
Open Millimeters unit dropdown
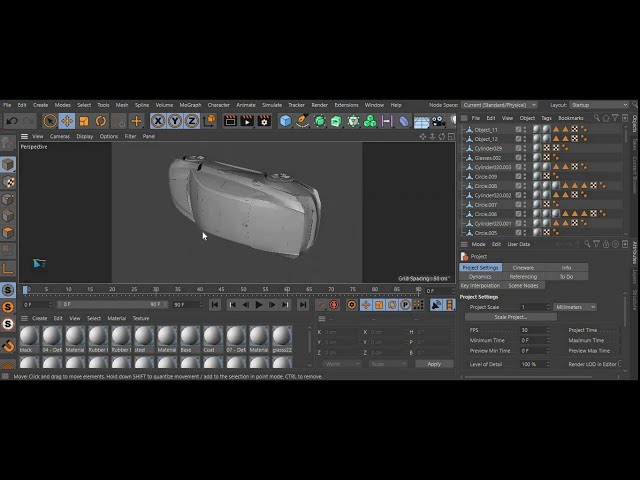[575, 307]
